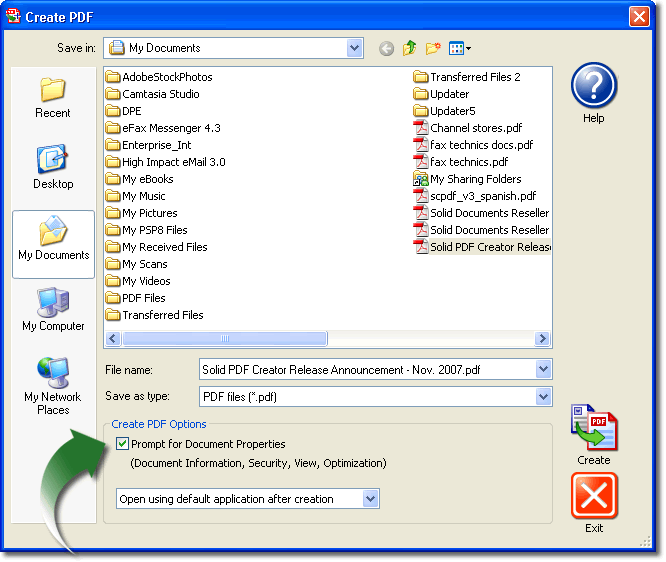The width and height of the screenshot is (666, 562).
Task: Expand the Save in location dropdown
Action: (354, 48)
